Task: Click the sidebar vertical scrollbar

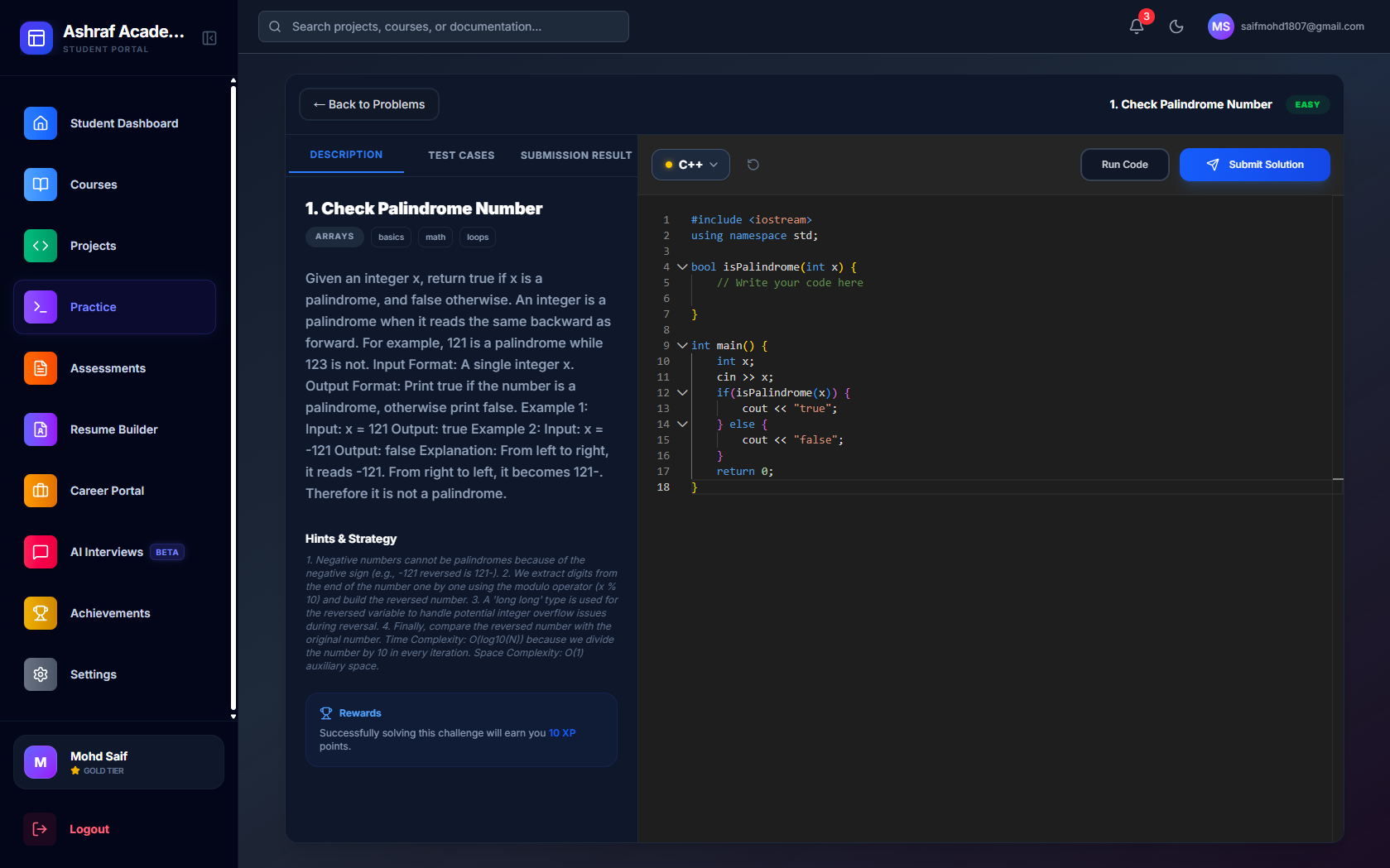Action: [x=233, y=397]
